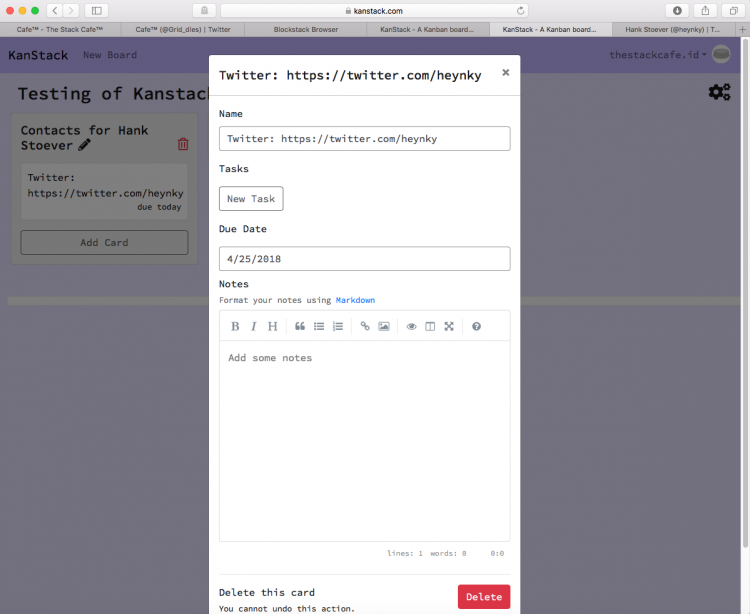
Task: Click the Due Date field 4/25/2018
Action: pos(364,259)
